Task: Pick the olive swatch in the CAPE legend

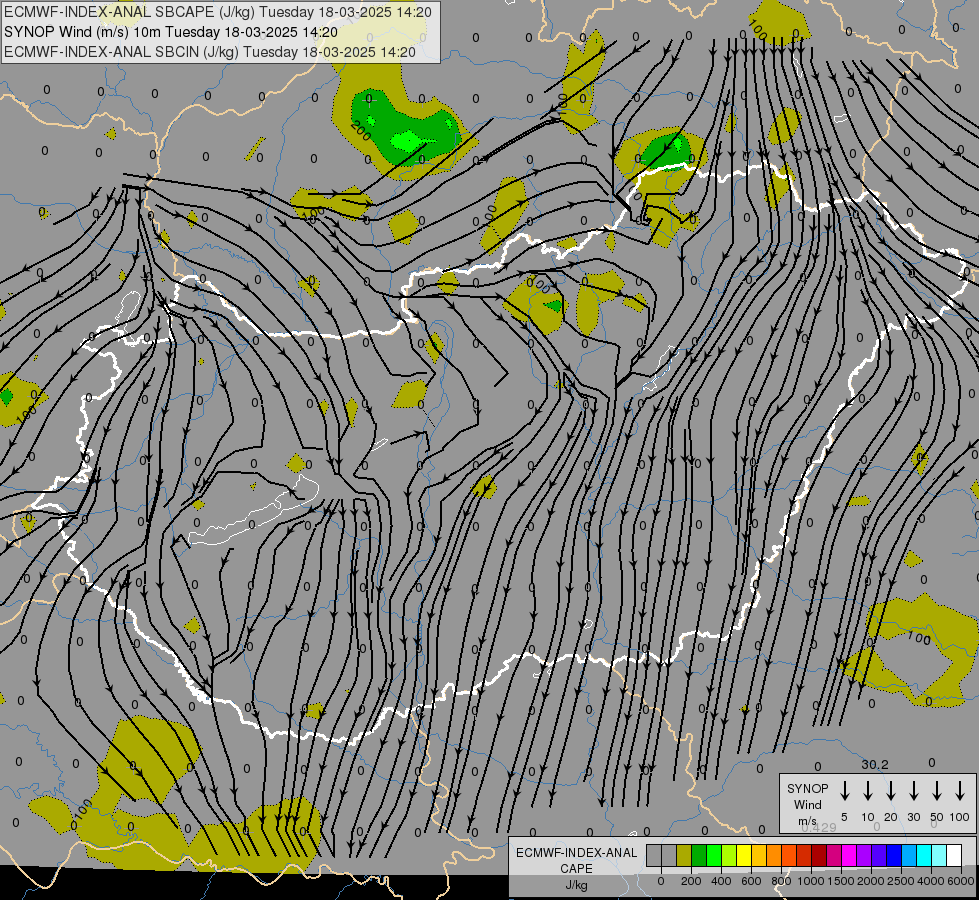Action: [x=684, y=855]
